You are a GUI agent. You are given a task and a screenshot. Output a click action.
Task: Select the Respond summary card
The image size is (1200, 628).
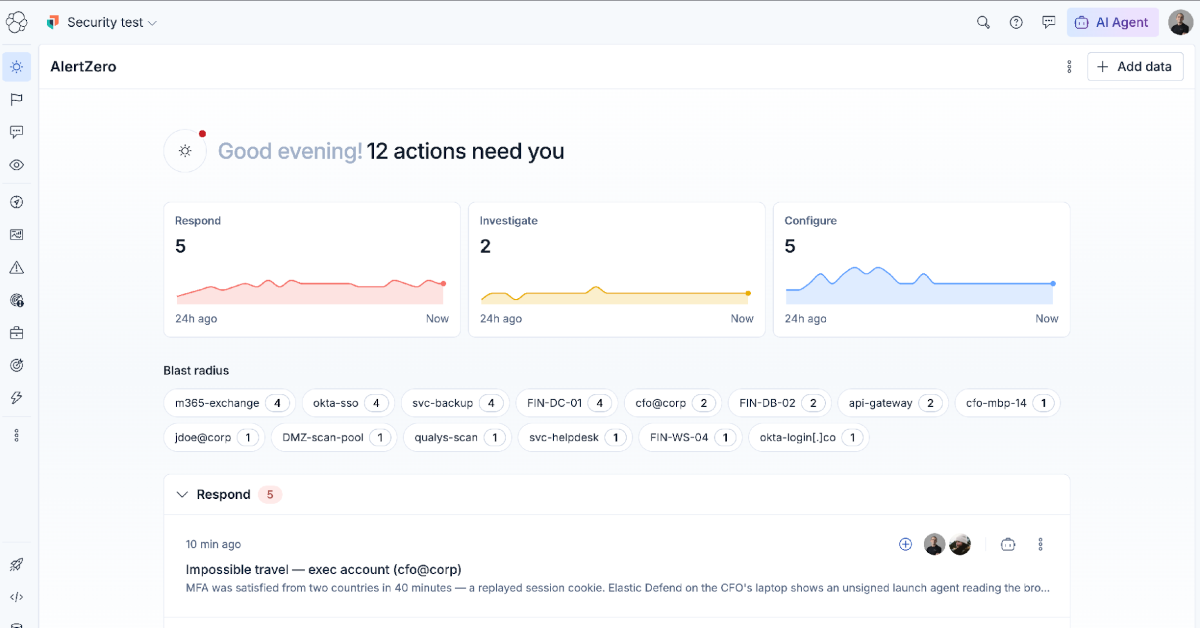coord(312,270)
